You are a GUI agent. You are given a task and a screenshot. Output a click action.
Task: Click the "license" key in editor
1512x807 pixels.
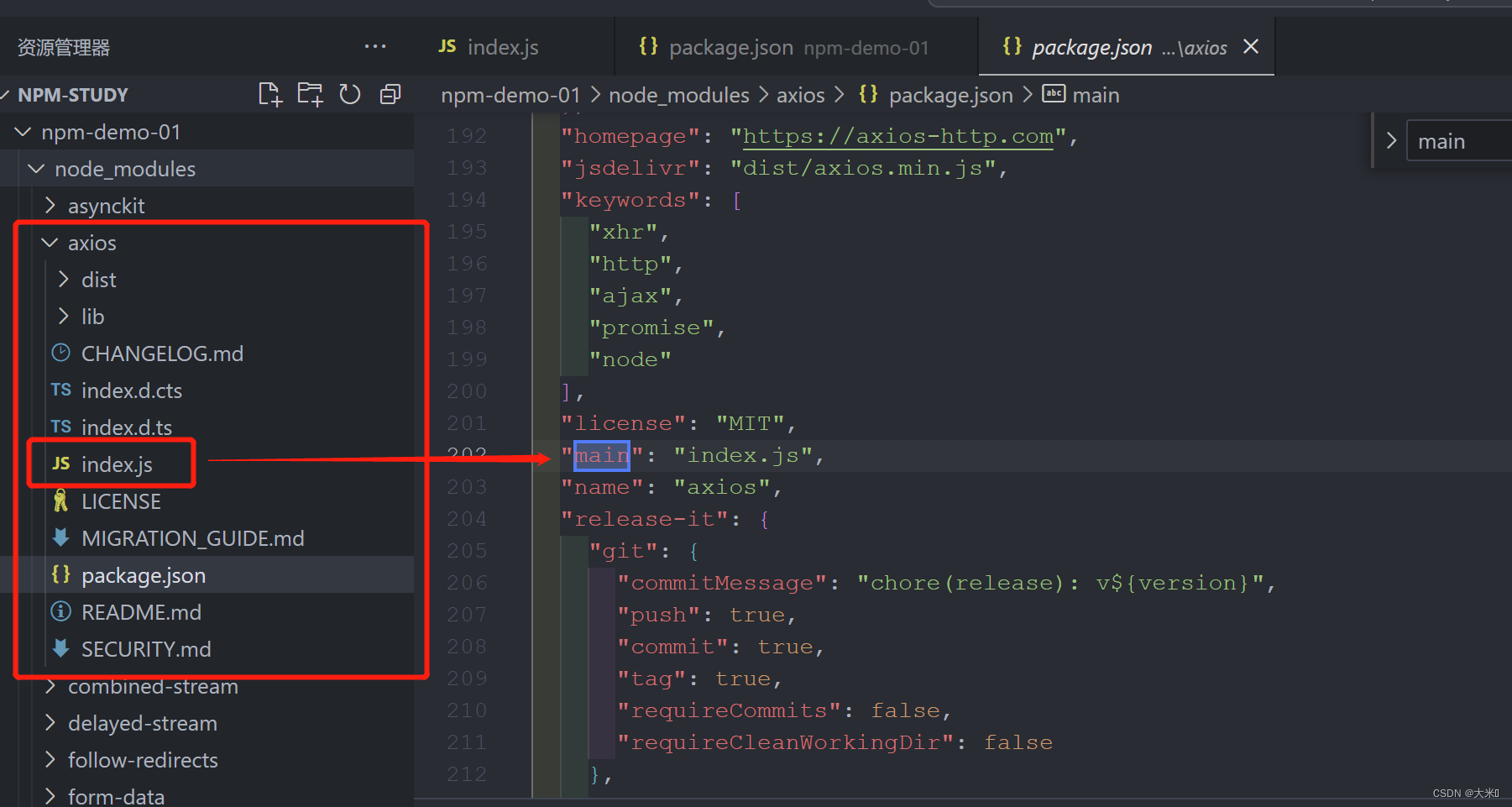coord(624,423)
